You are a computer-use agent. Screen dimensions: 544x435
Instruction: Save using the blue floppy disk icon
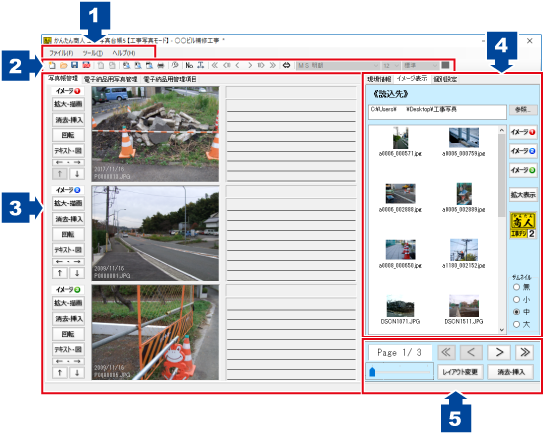[x=74, y=65]
